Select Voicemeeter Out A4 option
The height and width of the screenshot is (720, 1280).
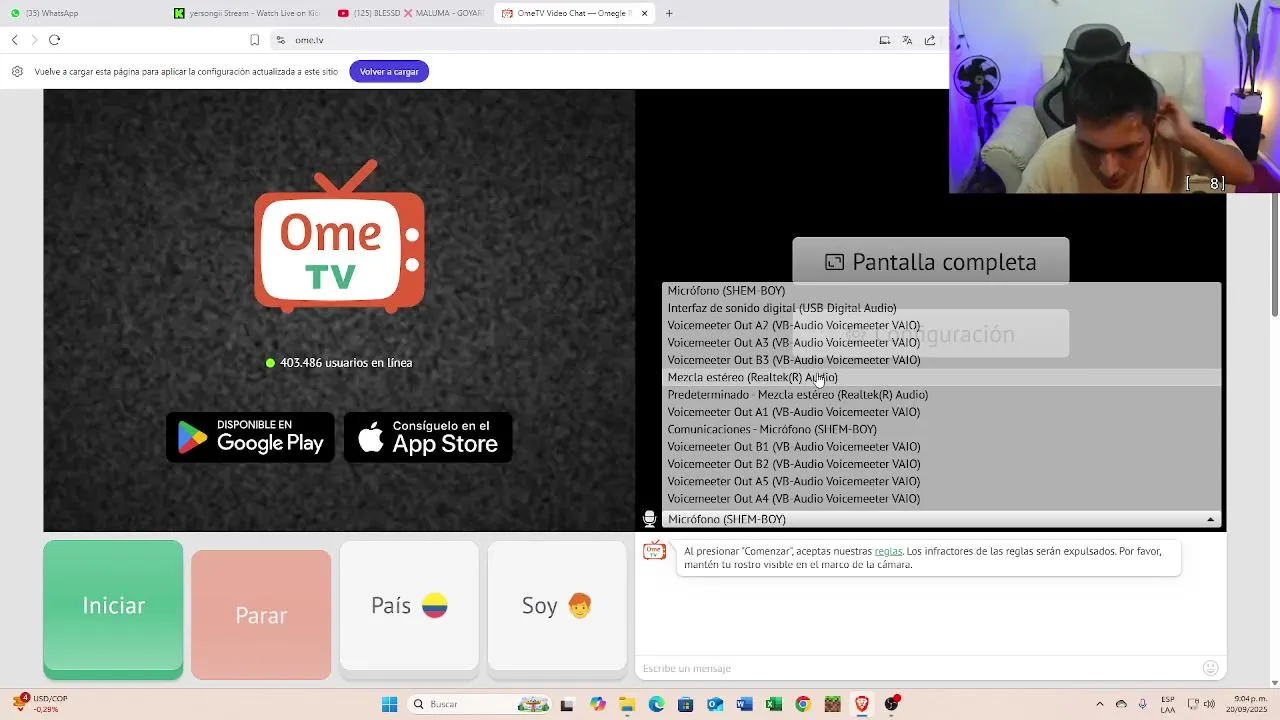(x=942, y=499)
